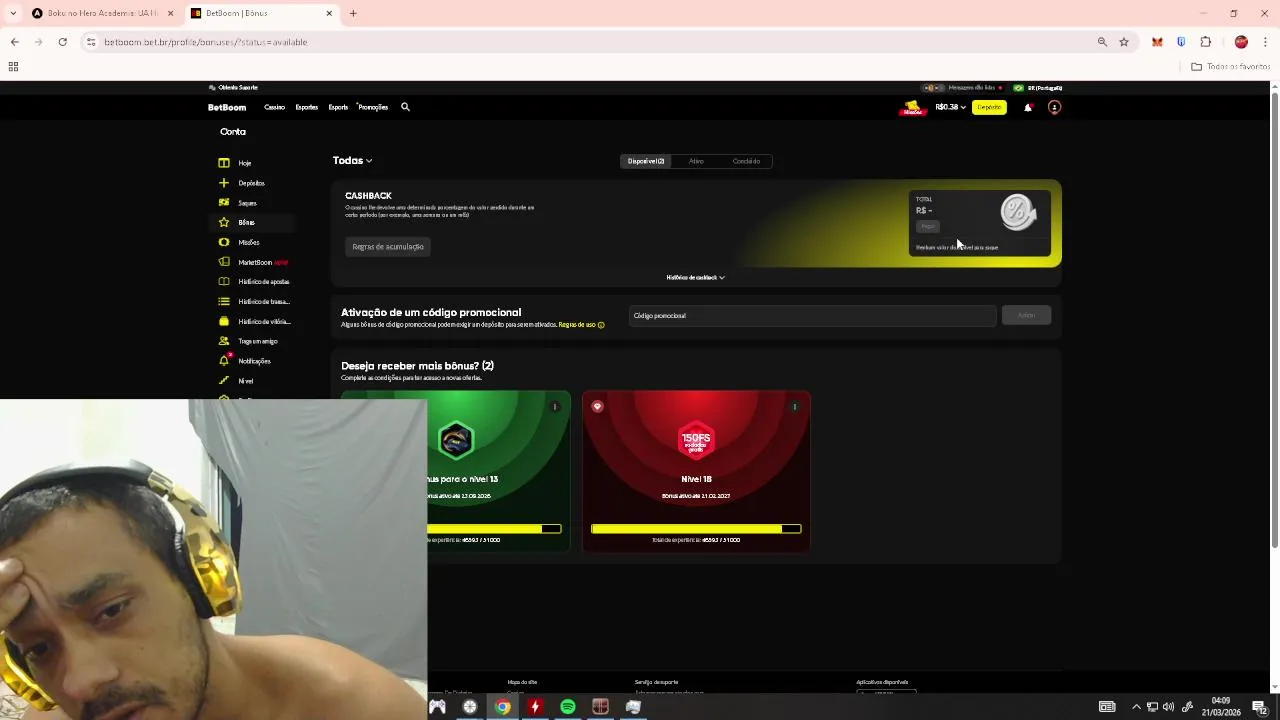This screenshot has width=1280, height=720.
Task: Click the Pagar button in cashback total
Action: coord(928,226)
